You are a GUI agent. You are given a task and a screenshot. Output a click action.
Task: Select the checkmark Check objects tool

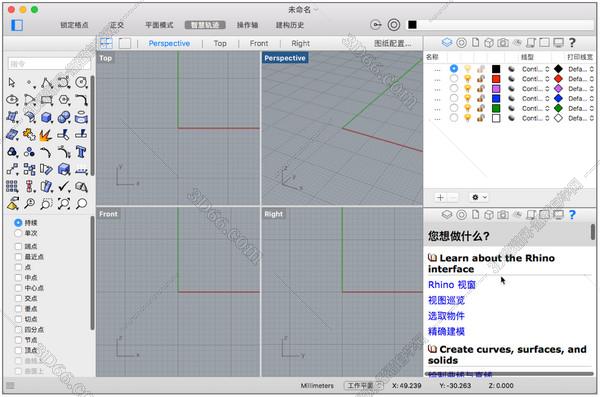[x=64, y=187]
